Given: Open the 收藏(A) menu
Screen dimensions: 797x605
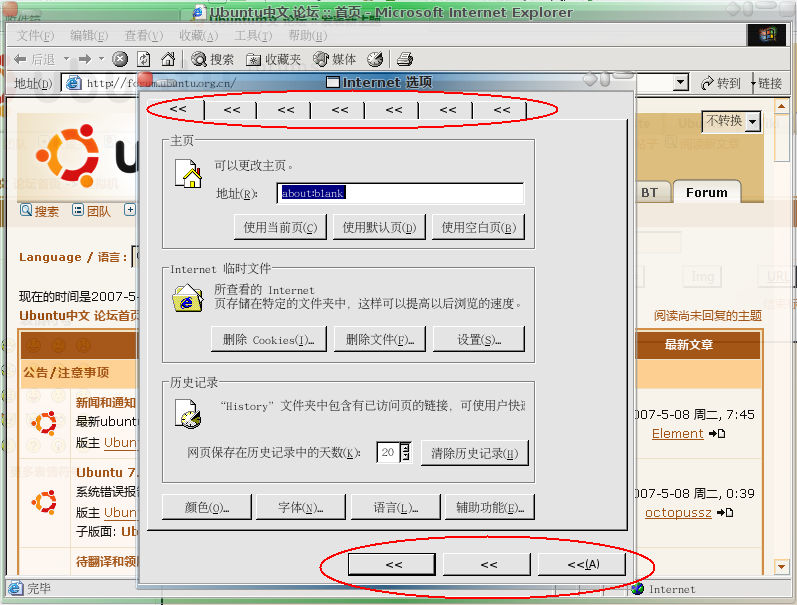Looking at the screenshot, I should 199,36.
